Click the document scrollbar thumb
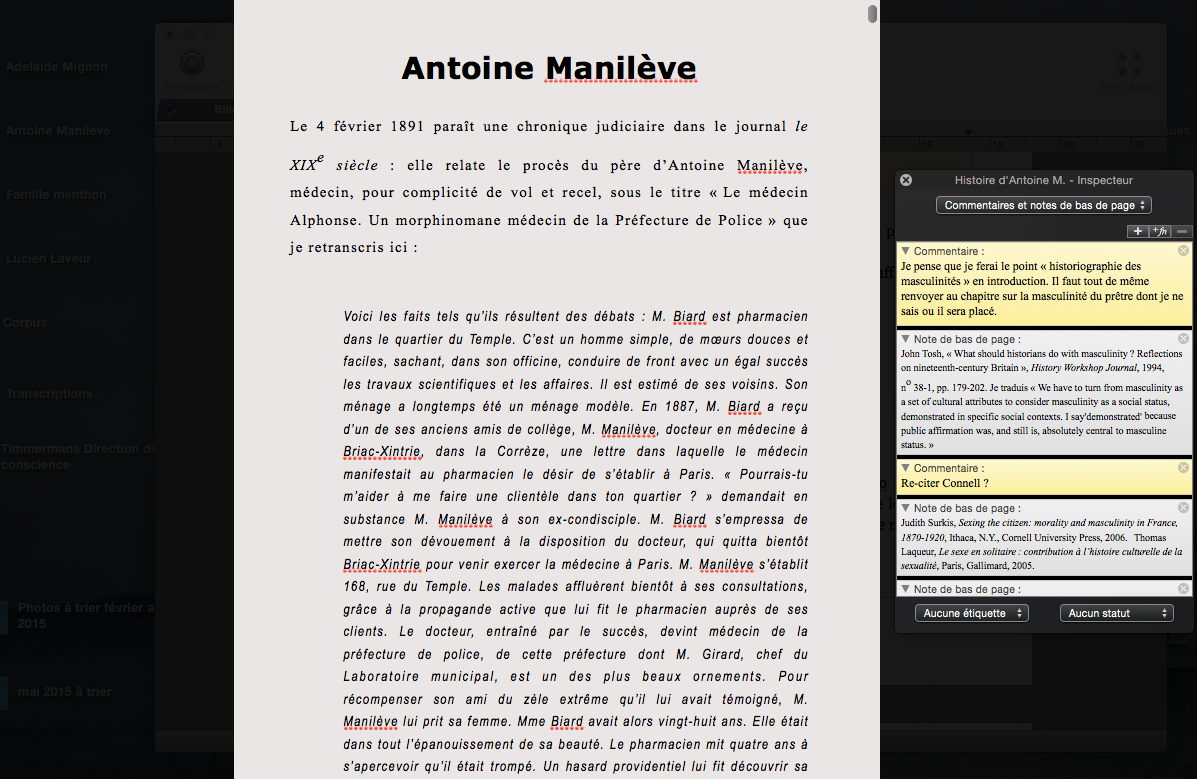This screenshot has height=779, width=1197. pos(872,14)
